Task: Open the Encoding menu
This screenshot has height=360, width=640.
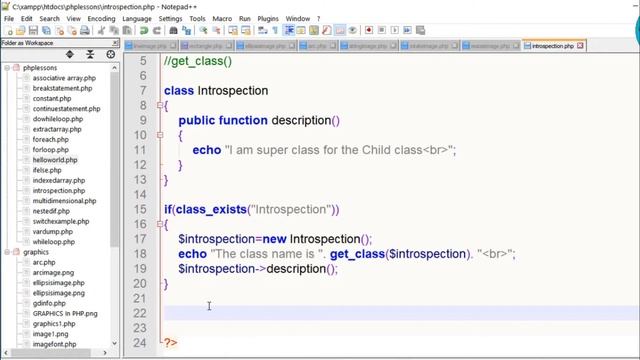Action: click(x=101, y=19)
